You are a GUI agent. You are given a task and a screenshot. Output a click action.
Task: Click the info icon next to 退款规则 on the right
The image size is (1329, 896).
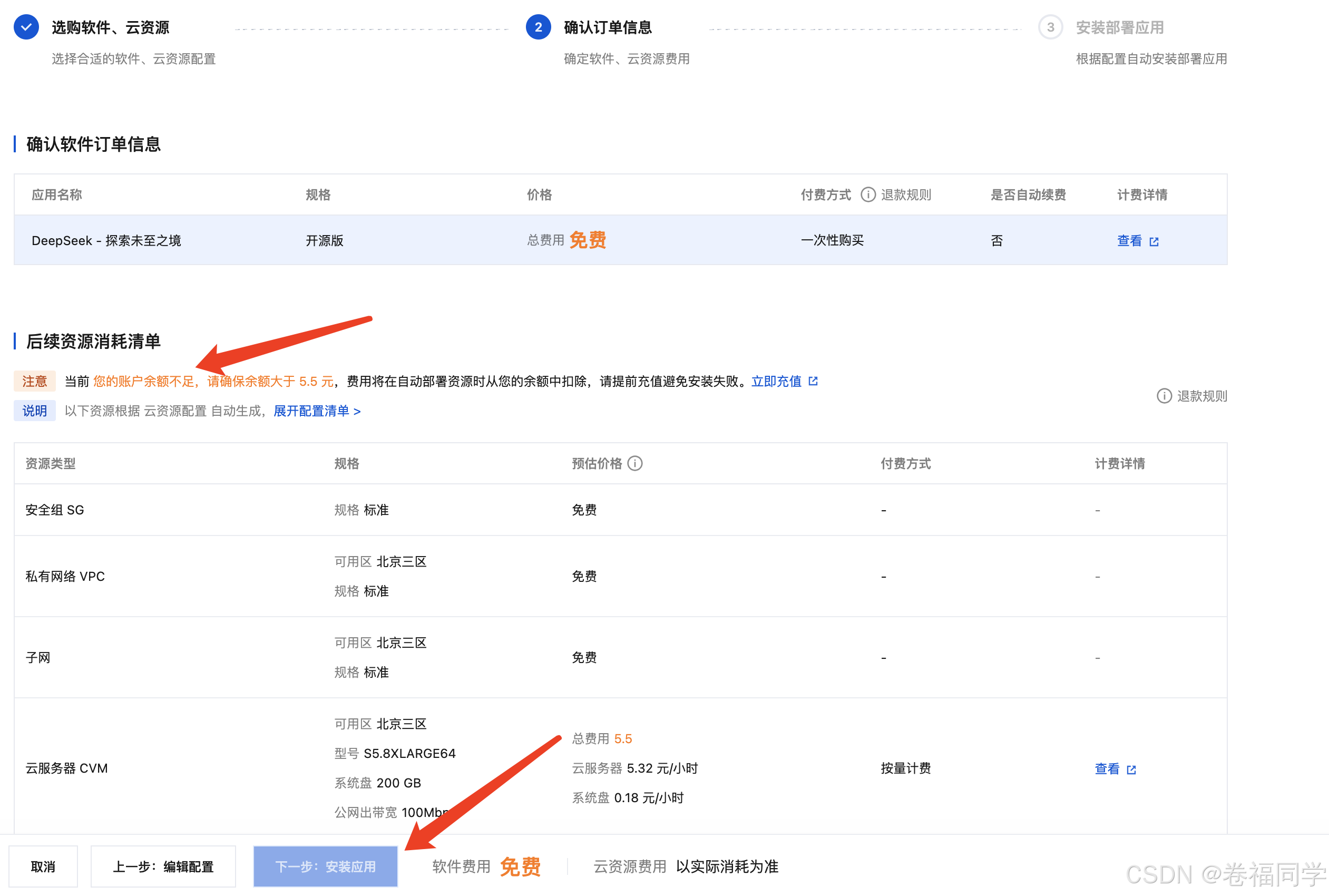(1165, 396)
